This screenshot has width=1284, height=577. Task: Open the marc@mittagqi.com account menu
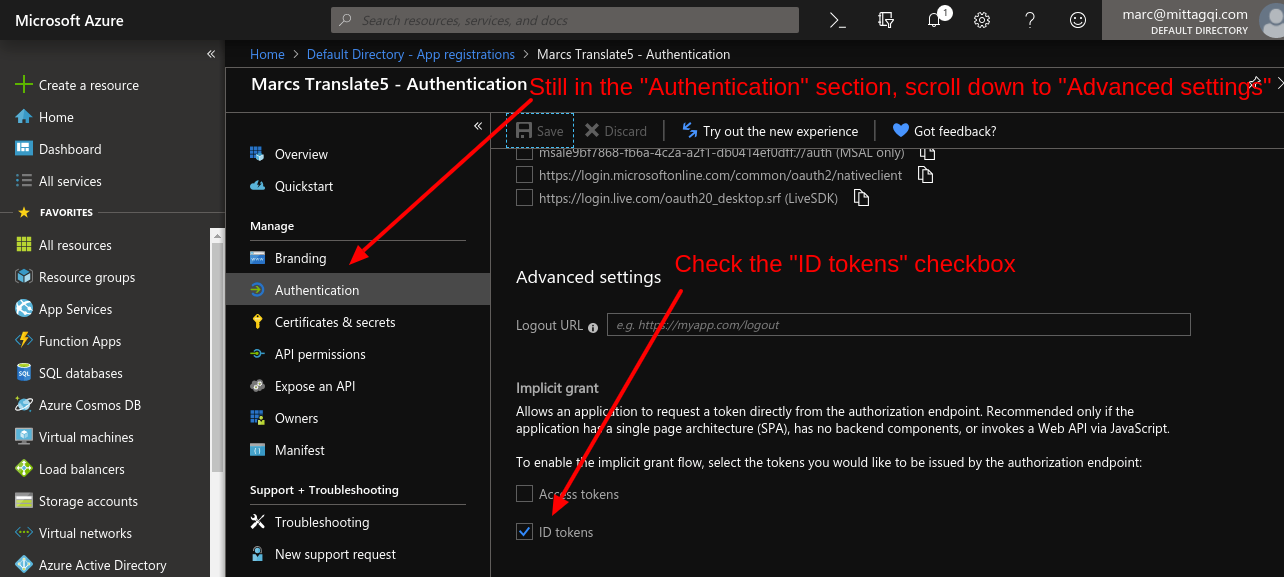pos(1192,20)
